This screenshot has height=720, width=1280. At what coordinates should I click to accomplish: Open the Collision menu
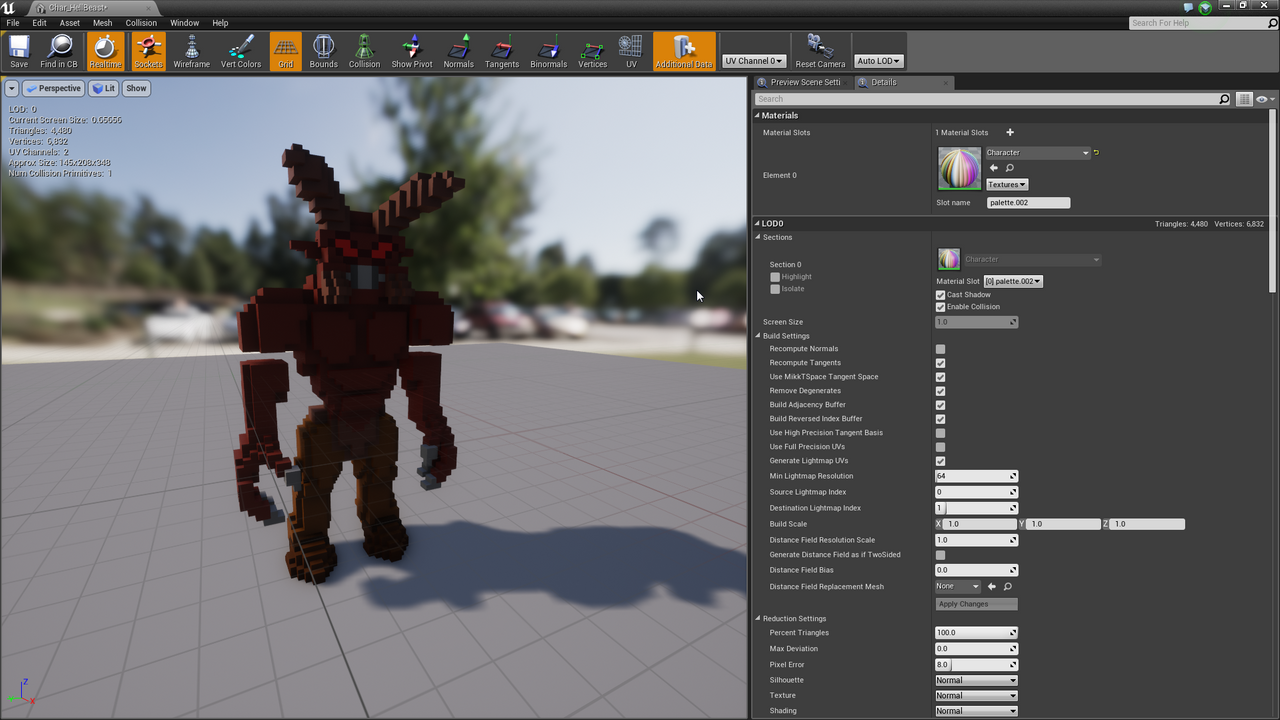[141, 23]
